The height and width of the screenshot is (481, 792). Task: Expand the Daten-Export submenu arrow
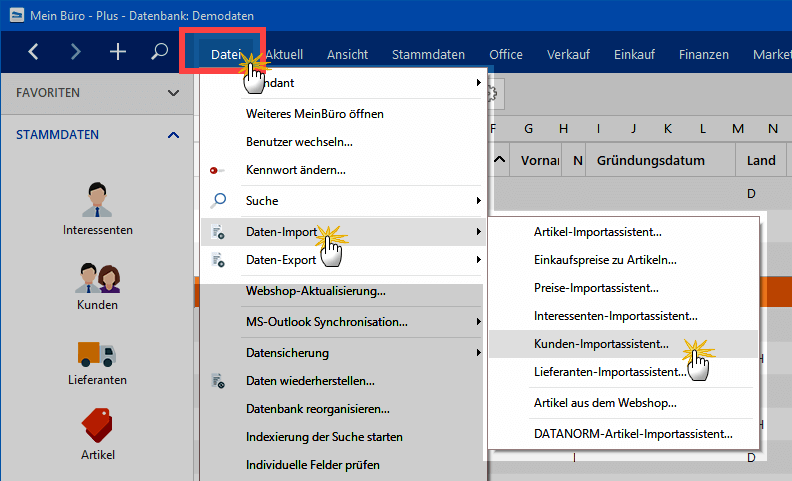click(478, 260)
